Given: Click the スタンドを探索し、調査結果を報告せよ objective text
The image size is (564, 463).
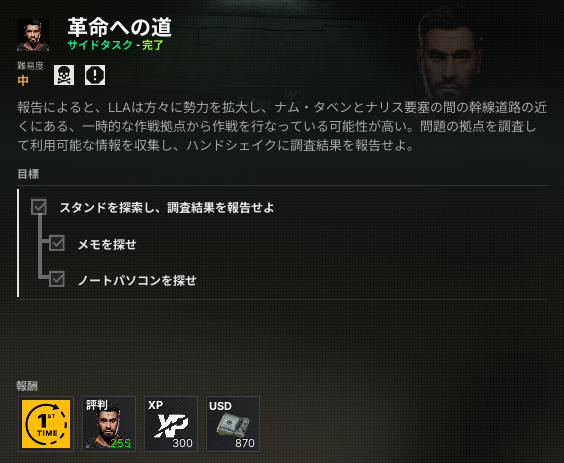Looking at the screenshot, I should coord(167,208).
